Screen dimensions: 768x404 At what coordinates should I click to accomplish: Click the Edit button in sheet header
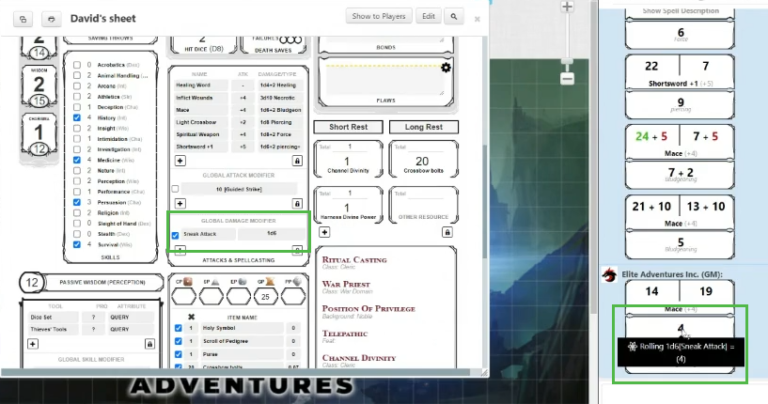click(429, 16)
